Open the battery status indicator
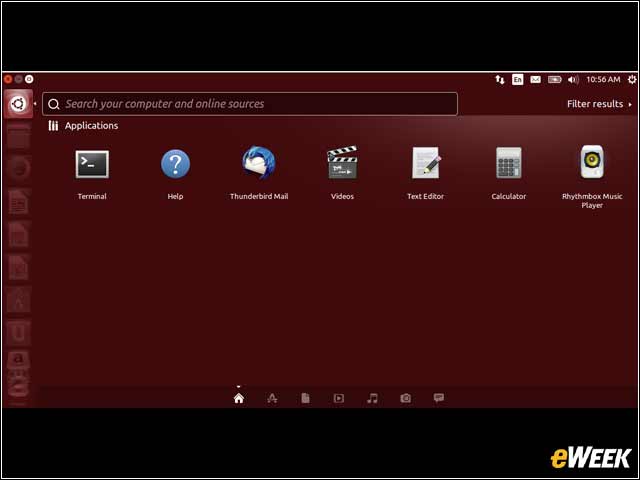The image size is (640, 480). tap(555, 80)
